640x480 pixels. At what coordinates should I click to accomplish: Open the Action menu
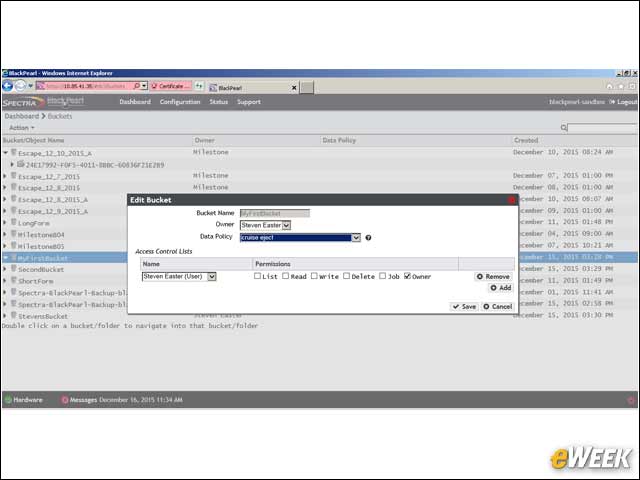click(x=22, y=128)
